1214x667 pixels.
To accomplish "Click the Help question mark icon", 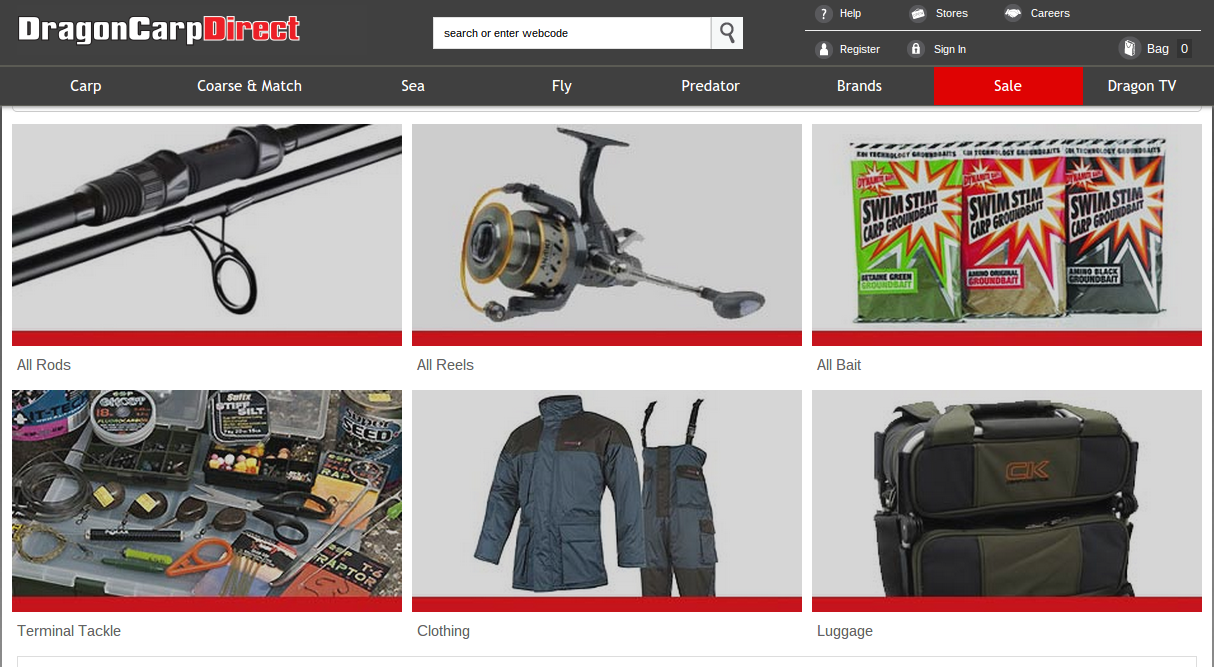I will click(x=824, y=14).
